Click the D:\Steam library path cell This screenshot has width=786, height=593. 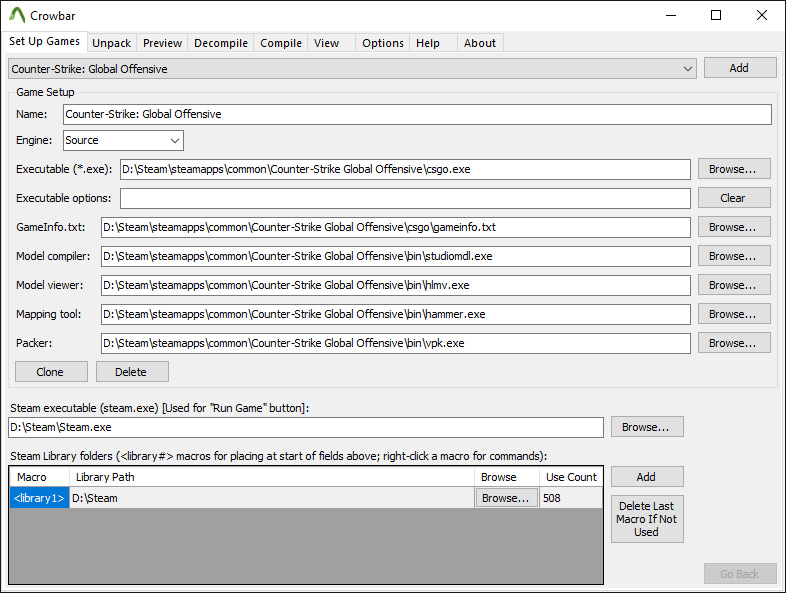[272, 498]
